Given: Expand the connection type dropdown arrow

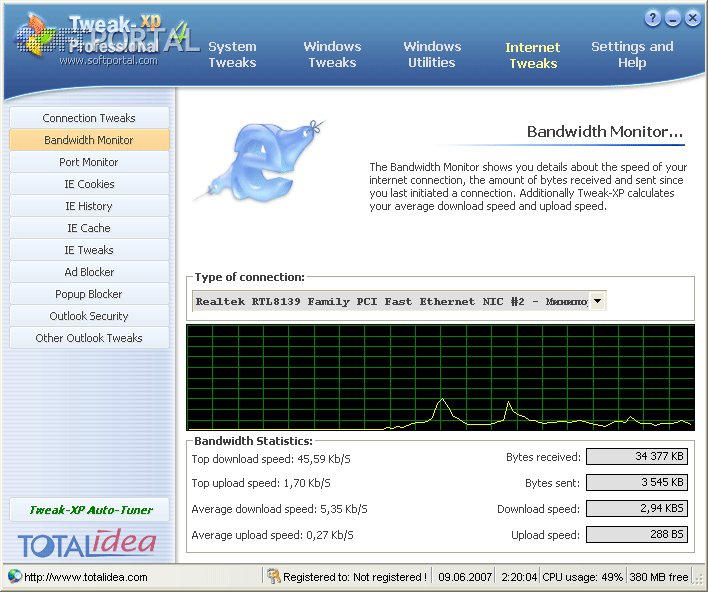Looking at the screenshot, I should point(597,301).
